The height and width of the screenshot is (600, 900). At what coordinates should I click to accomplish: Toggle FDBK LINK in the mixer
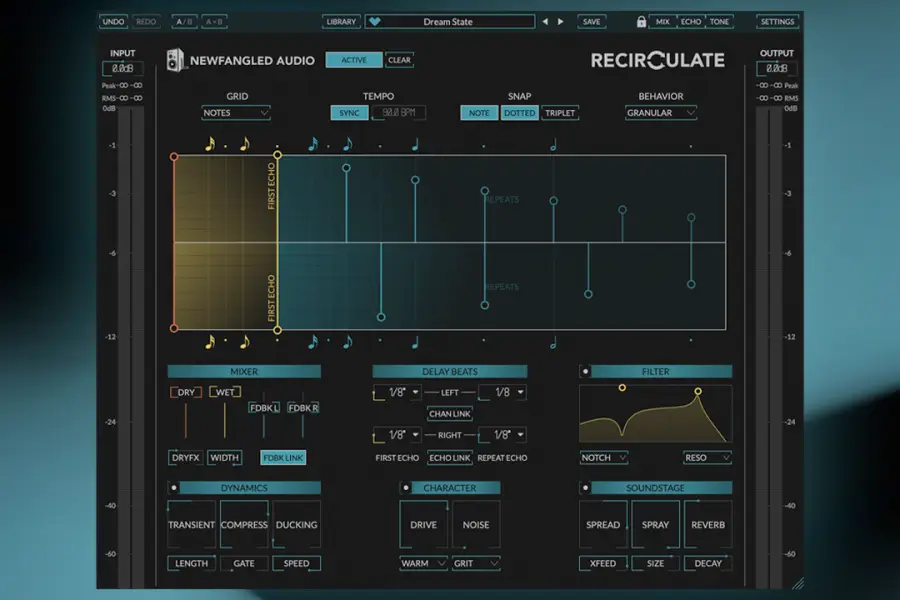pyautogui.click(x=283, y=458)
